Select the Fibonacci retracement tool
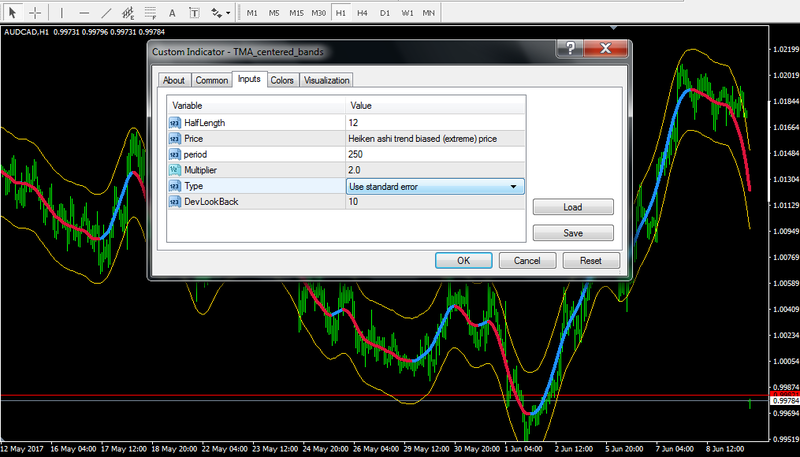 pos(150,13)
